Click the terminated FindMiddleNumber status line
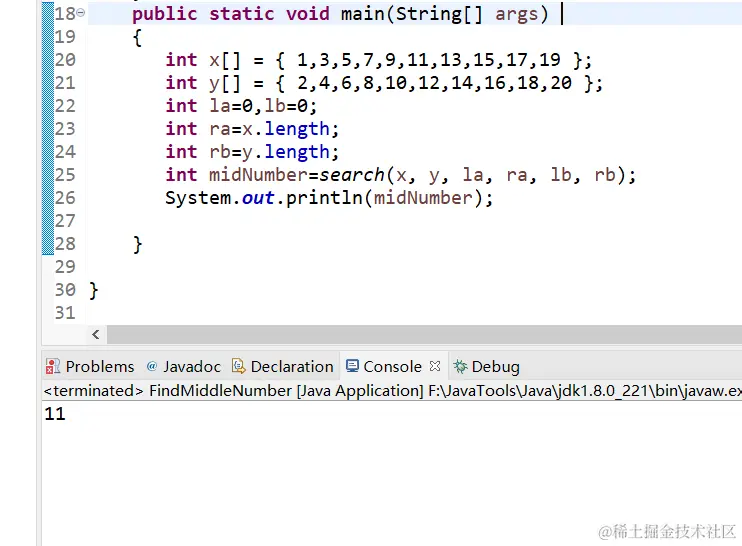 point(393,391)
